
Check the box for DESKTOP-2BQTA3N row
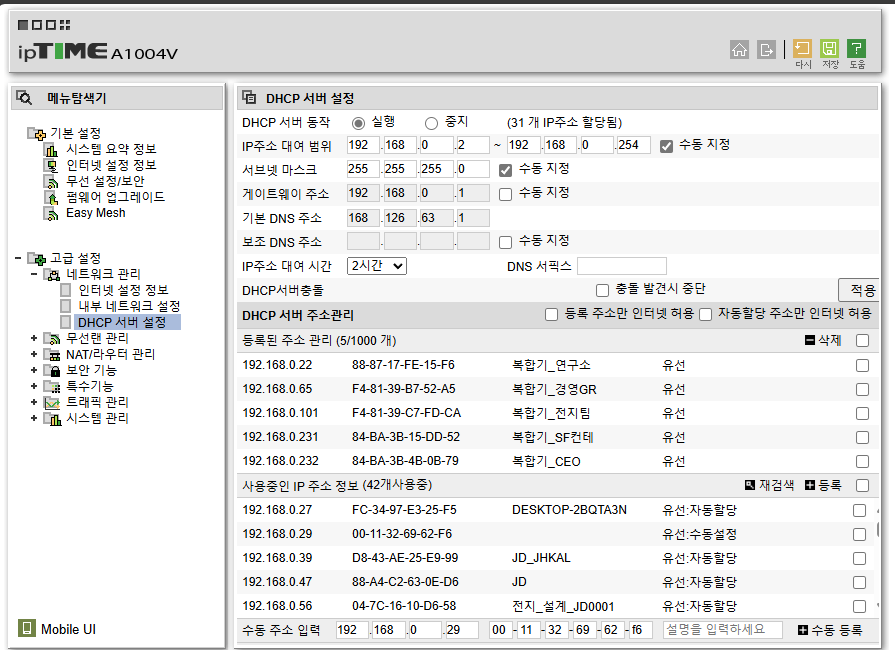859,510
